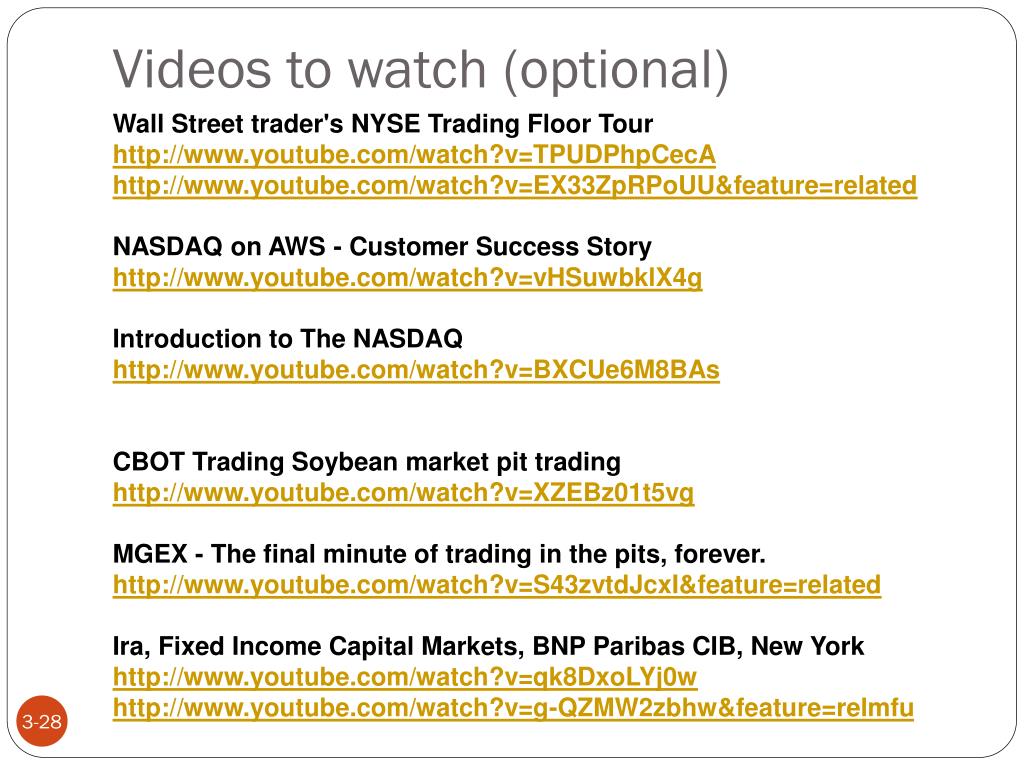
Task: Open the g-QZMW2zbhw relmfu YouTube link
Action: (x=513, y=708)
